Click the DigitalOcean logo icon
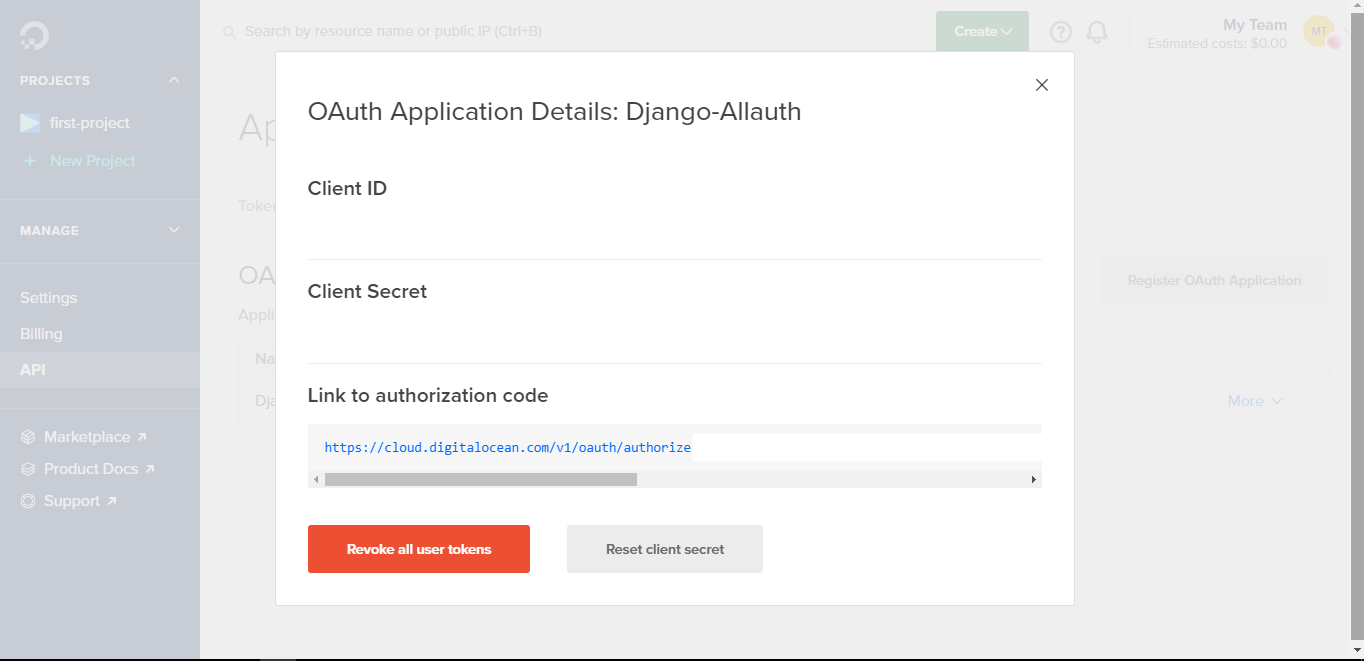The height and width of the screenshot is (661, 1364). 34,35
